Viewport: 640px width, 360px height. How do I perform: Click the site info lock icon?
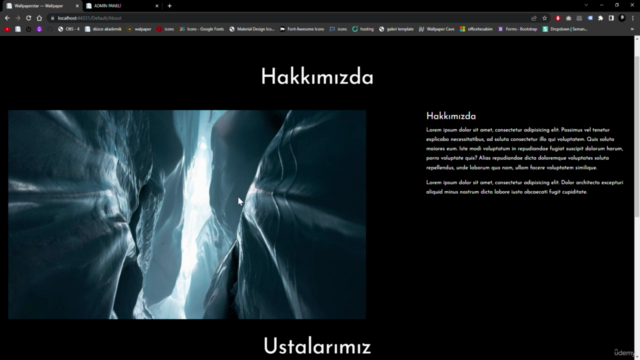pyautogui.click(x=52, y=18)
